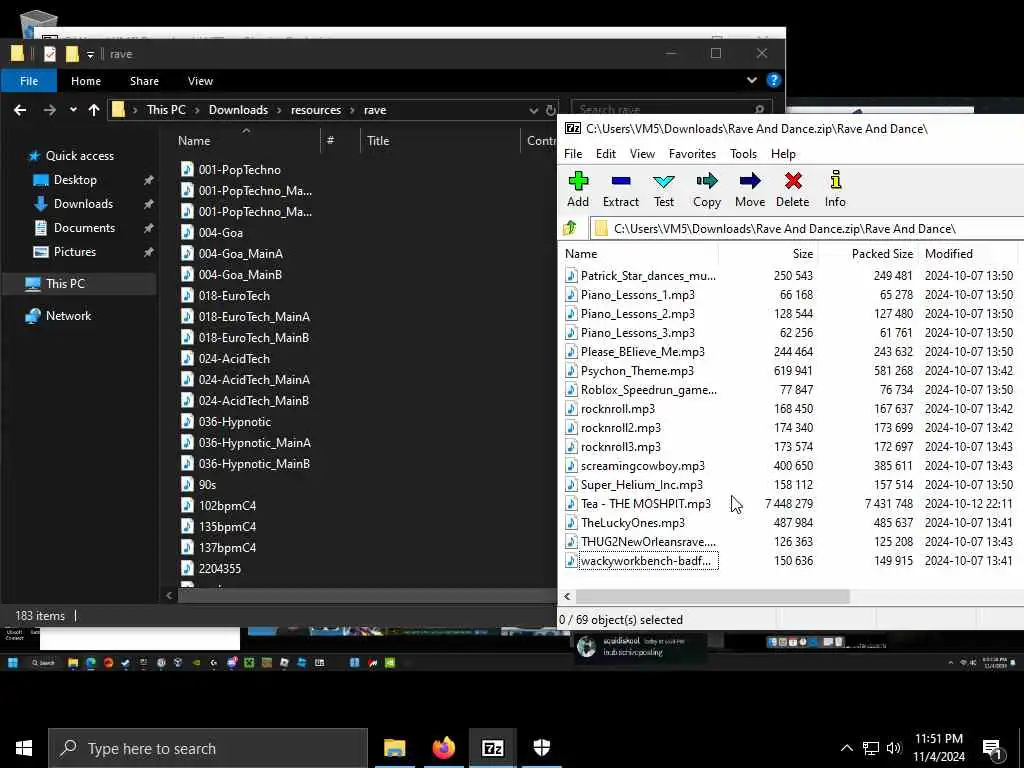Screen dimensions: 1024x768
Task: Open Windows Start menu
Action: [x=24, y=748]
